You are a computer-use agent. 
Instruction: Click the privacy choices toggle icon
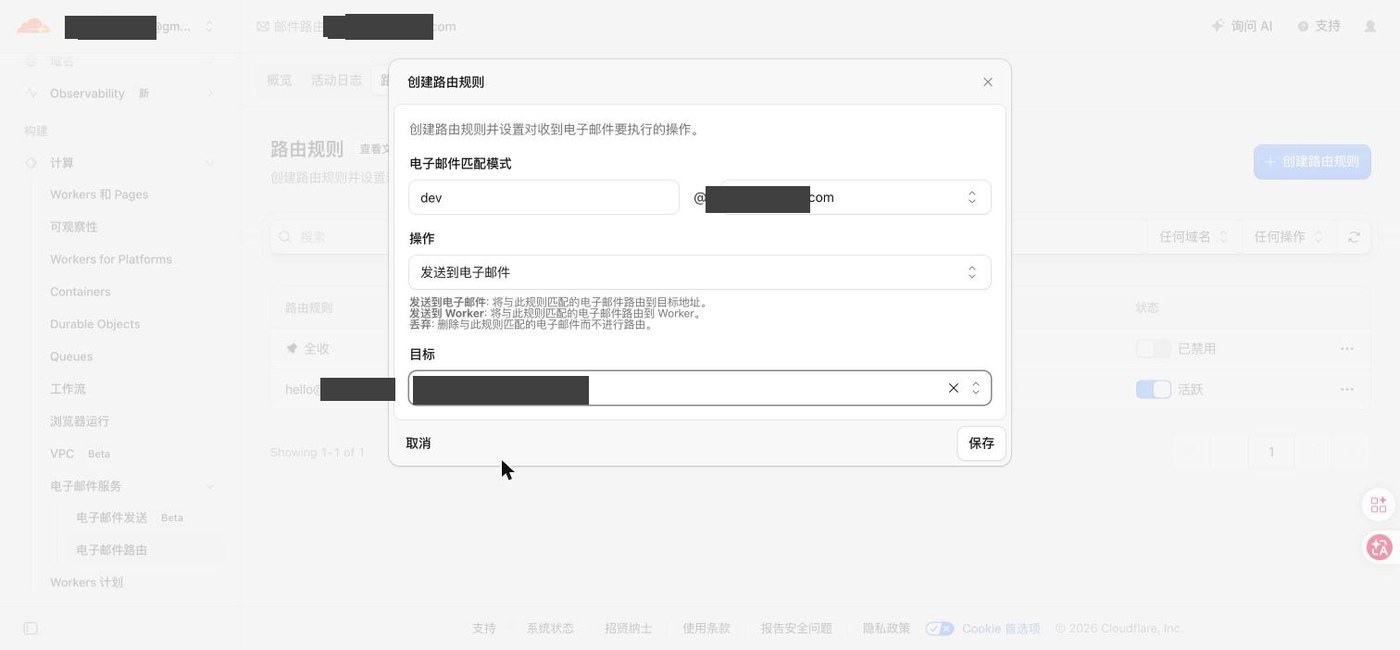click(x=939, y=628)
